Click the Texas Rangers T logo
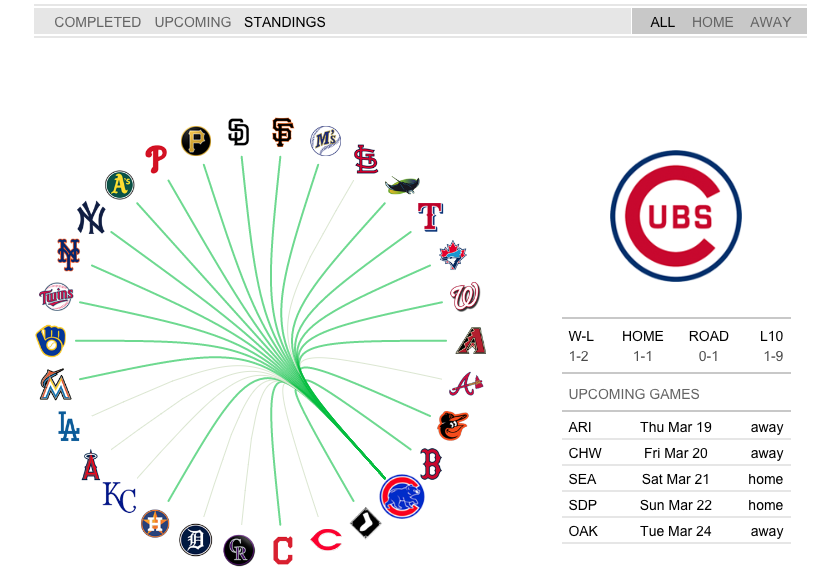Image resolution: width=815 pixels, height=584 pixels. [x=430, y=217]
